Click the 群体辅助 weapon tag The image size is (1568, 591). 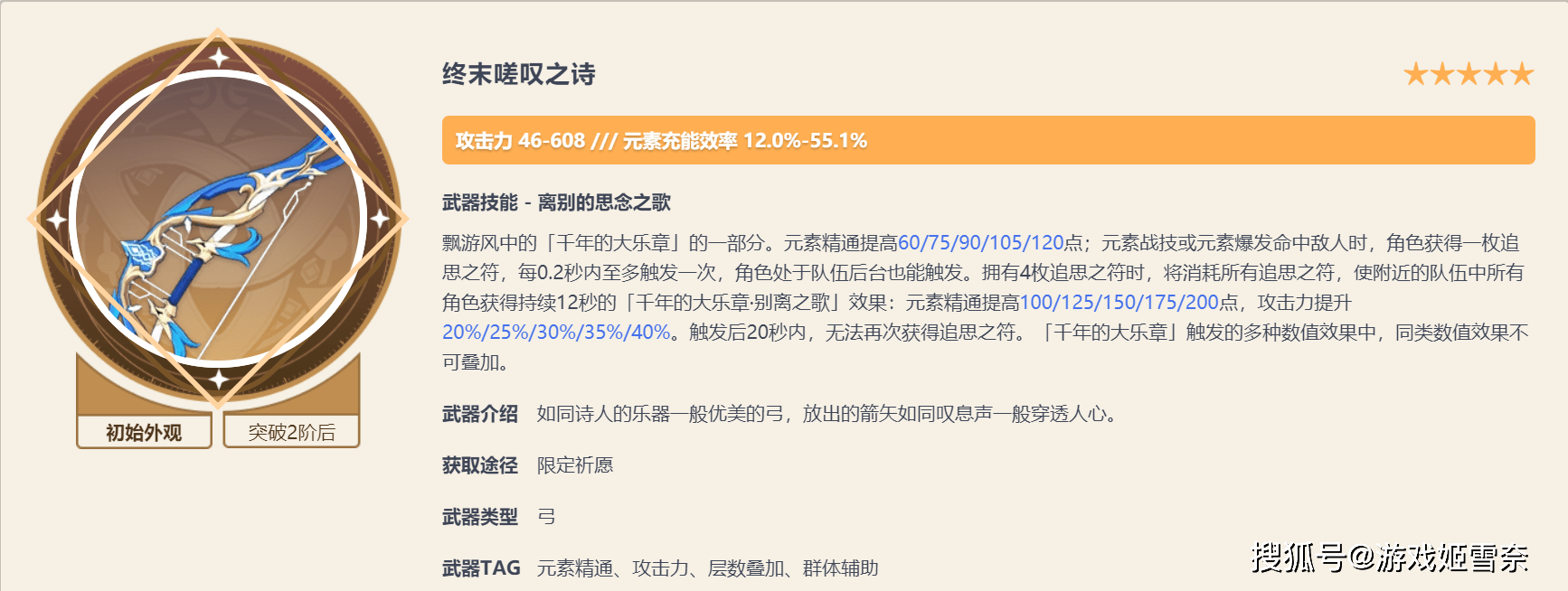click(840, 568)
